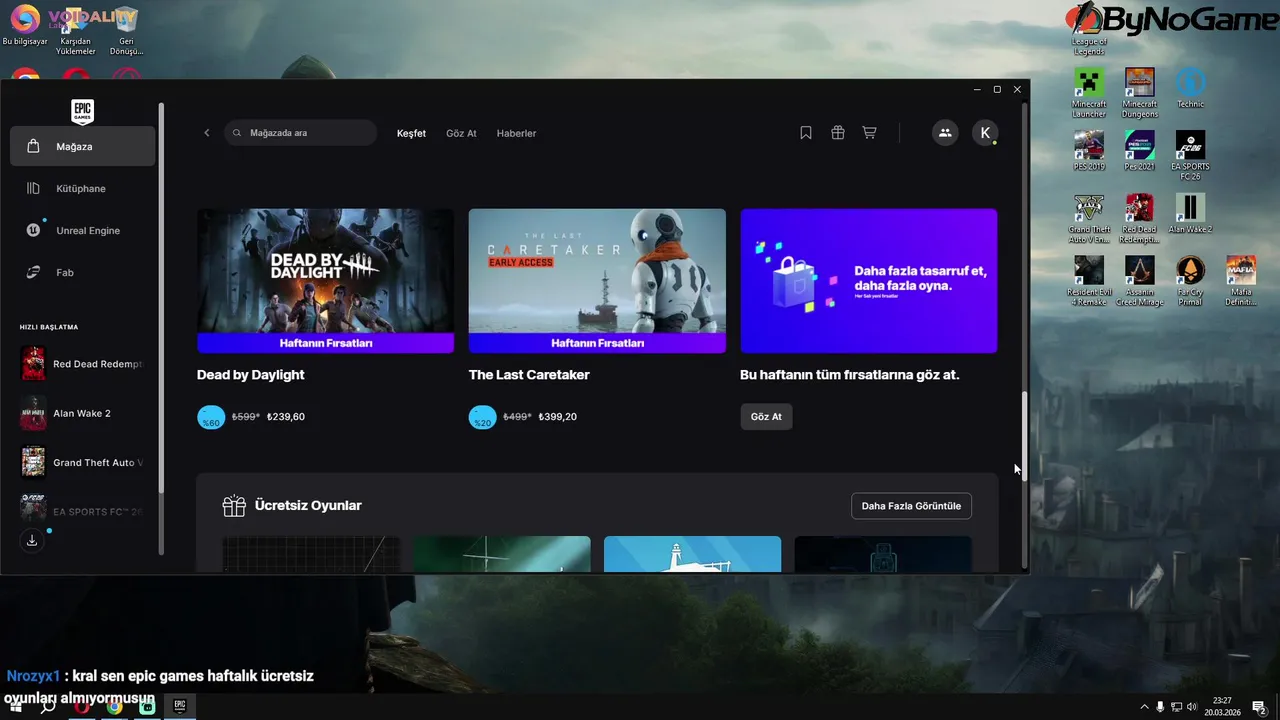Open The Last Caretaker deal thumbnail
This screenshot has height=720, width=1280.
[x=597, y=281]
